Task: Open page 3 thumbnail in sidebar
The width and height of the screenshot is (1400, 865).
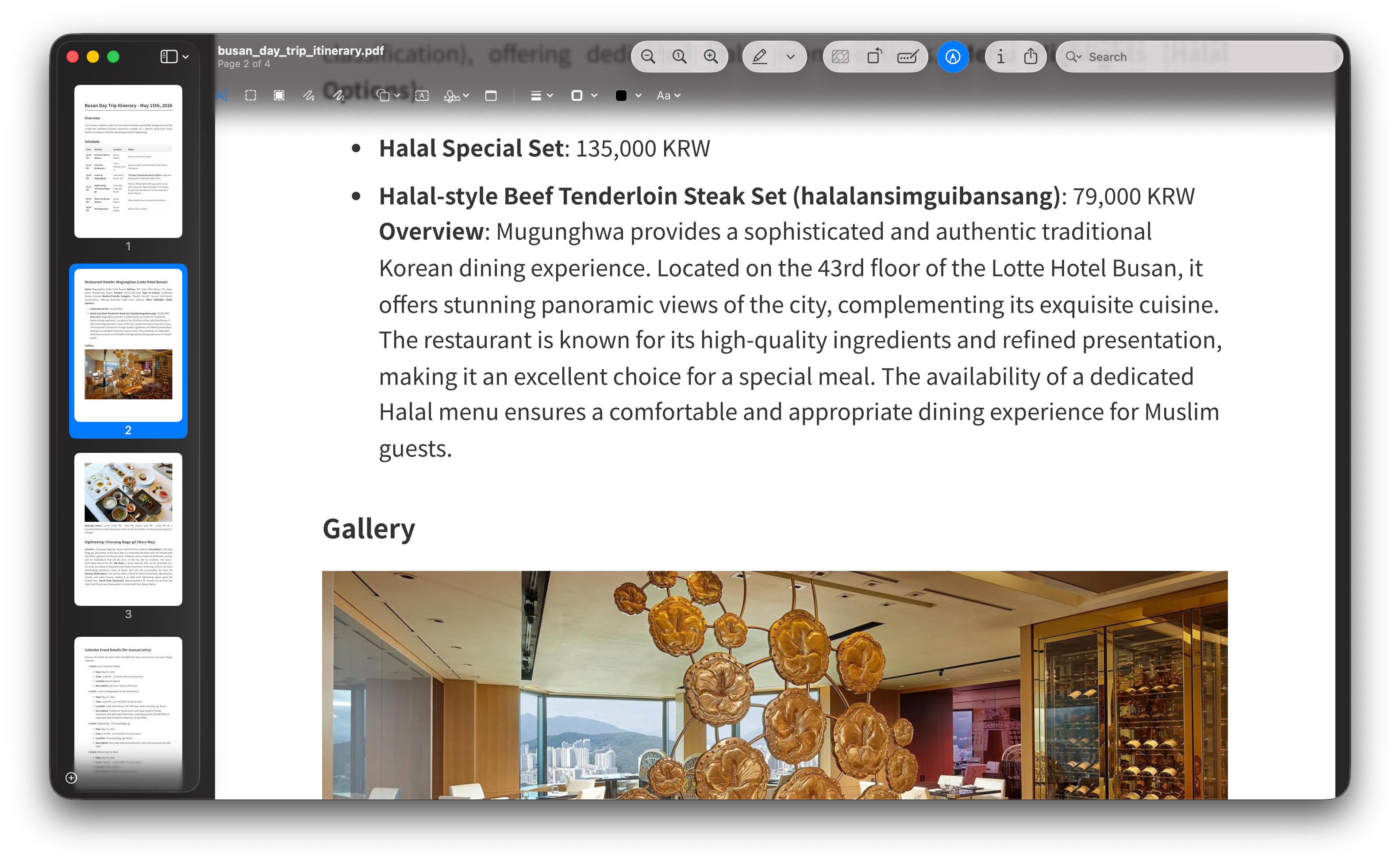Action: [x=128, y=529]
